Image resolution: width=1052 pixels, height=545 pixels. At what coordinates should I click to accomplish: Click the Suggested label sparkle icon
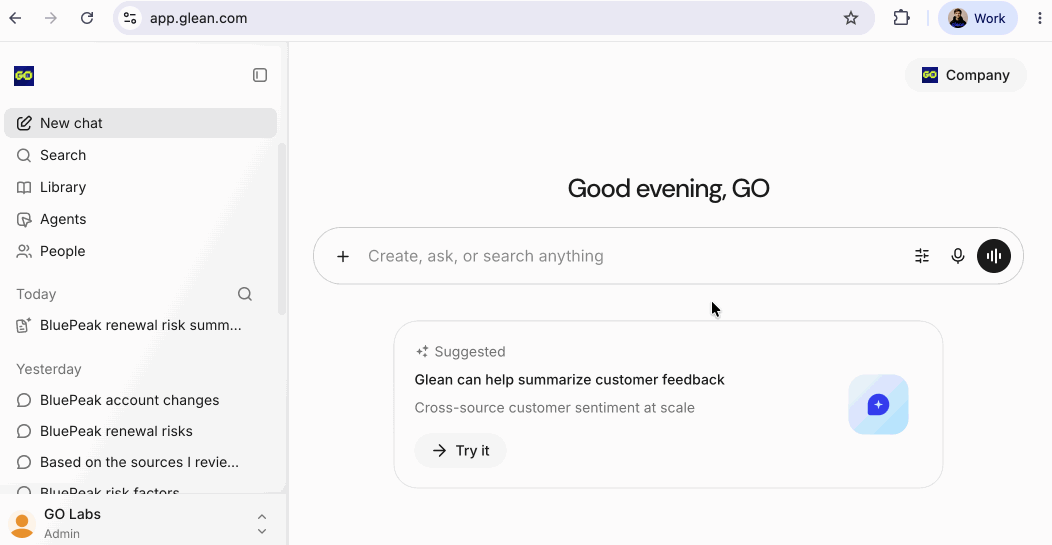coord(422,352)
